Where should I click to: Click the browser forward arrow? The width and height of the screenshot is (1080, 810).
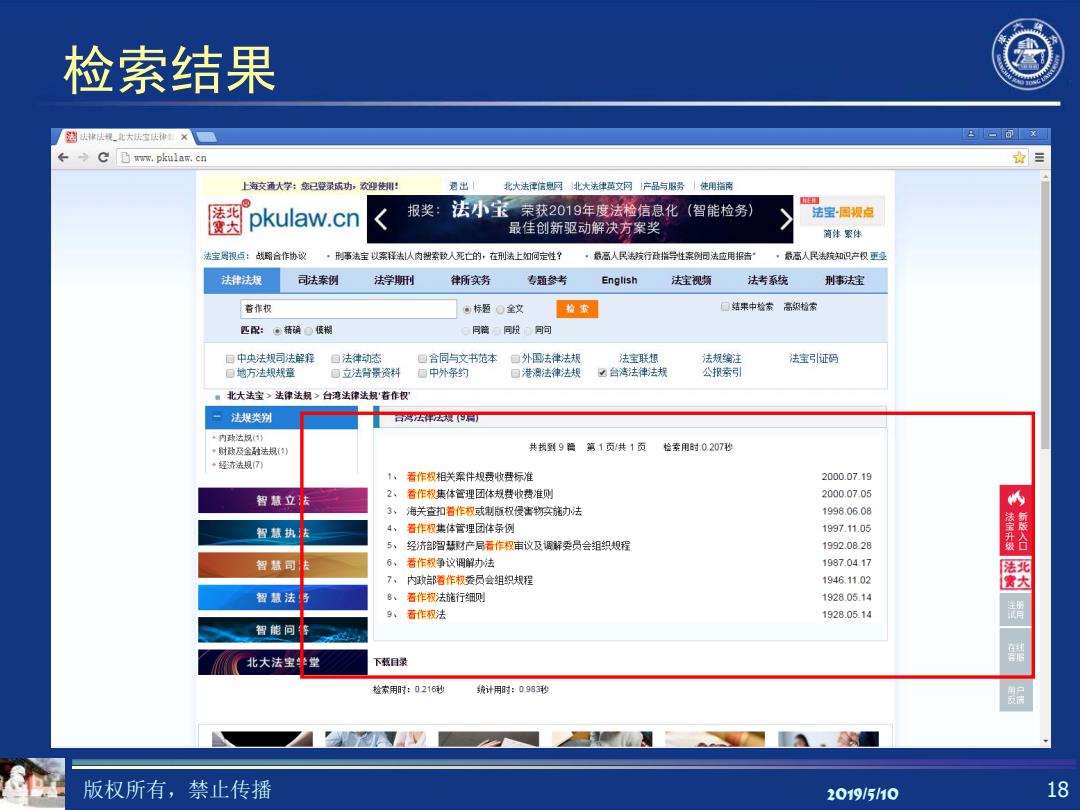click(x=83, y=158)
